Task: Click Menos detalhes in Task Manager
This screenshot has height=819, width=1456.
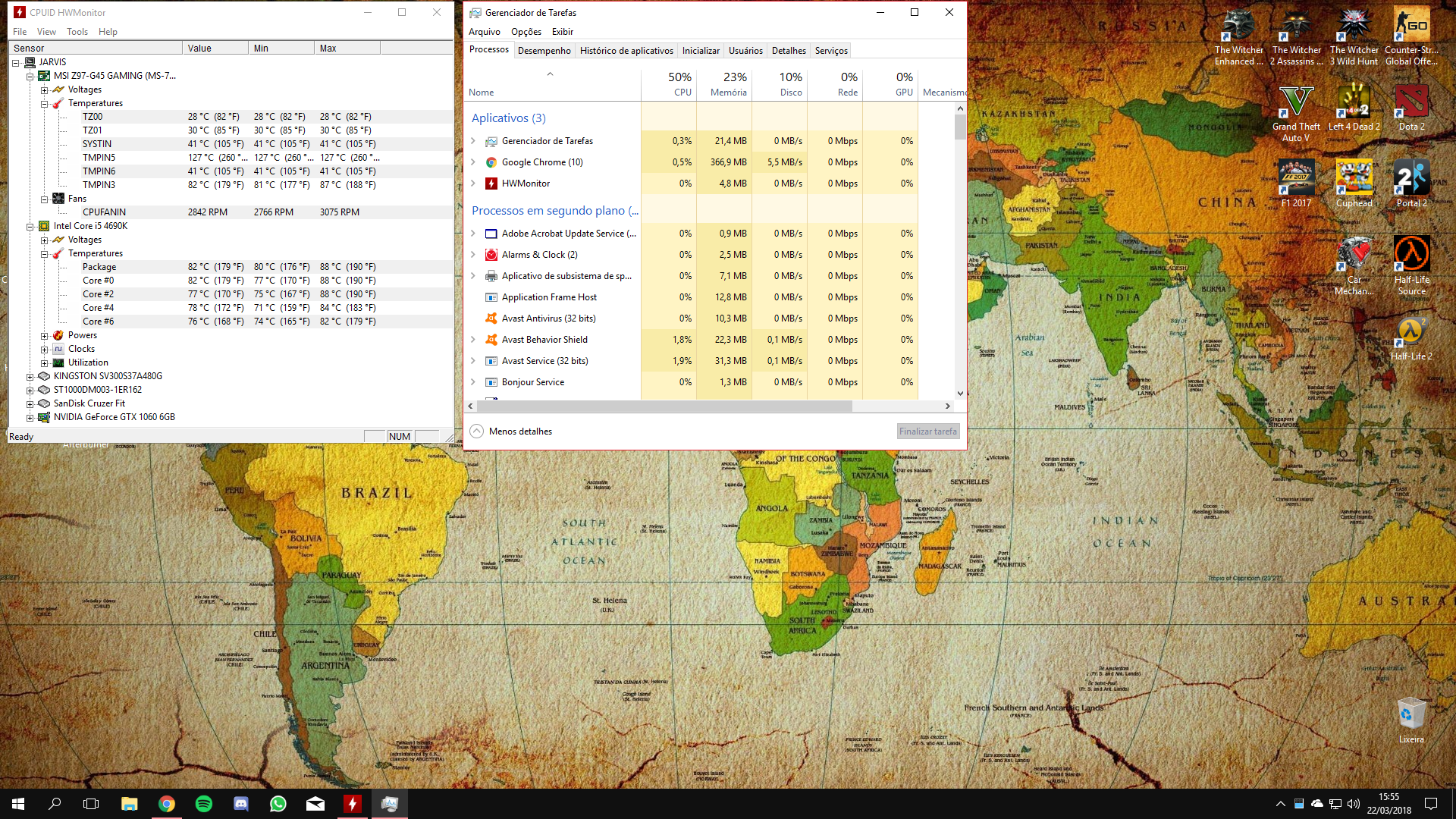Action: coord(512,431)
